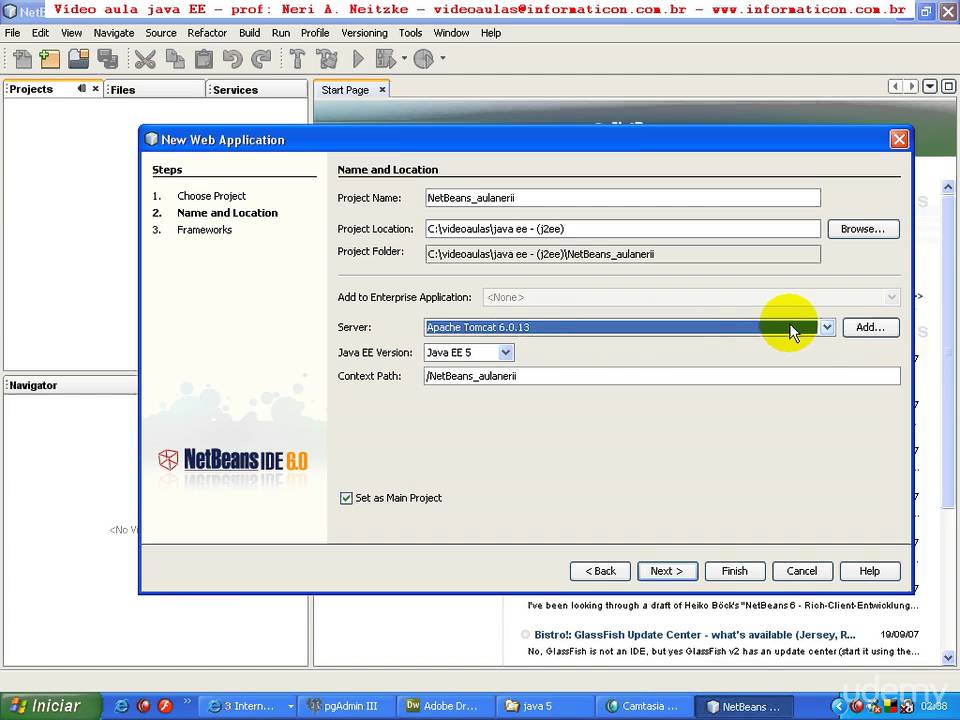Viewport: 960px width, 720px height.
Task: Maximize the editor window icon
Action: click(x=948, y=86)
